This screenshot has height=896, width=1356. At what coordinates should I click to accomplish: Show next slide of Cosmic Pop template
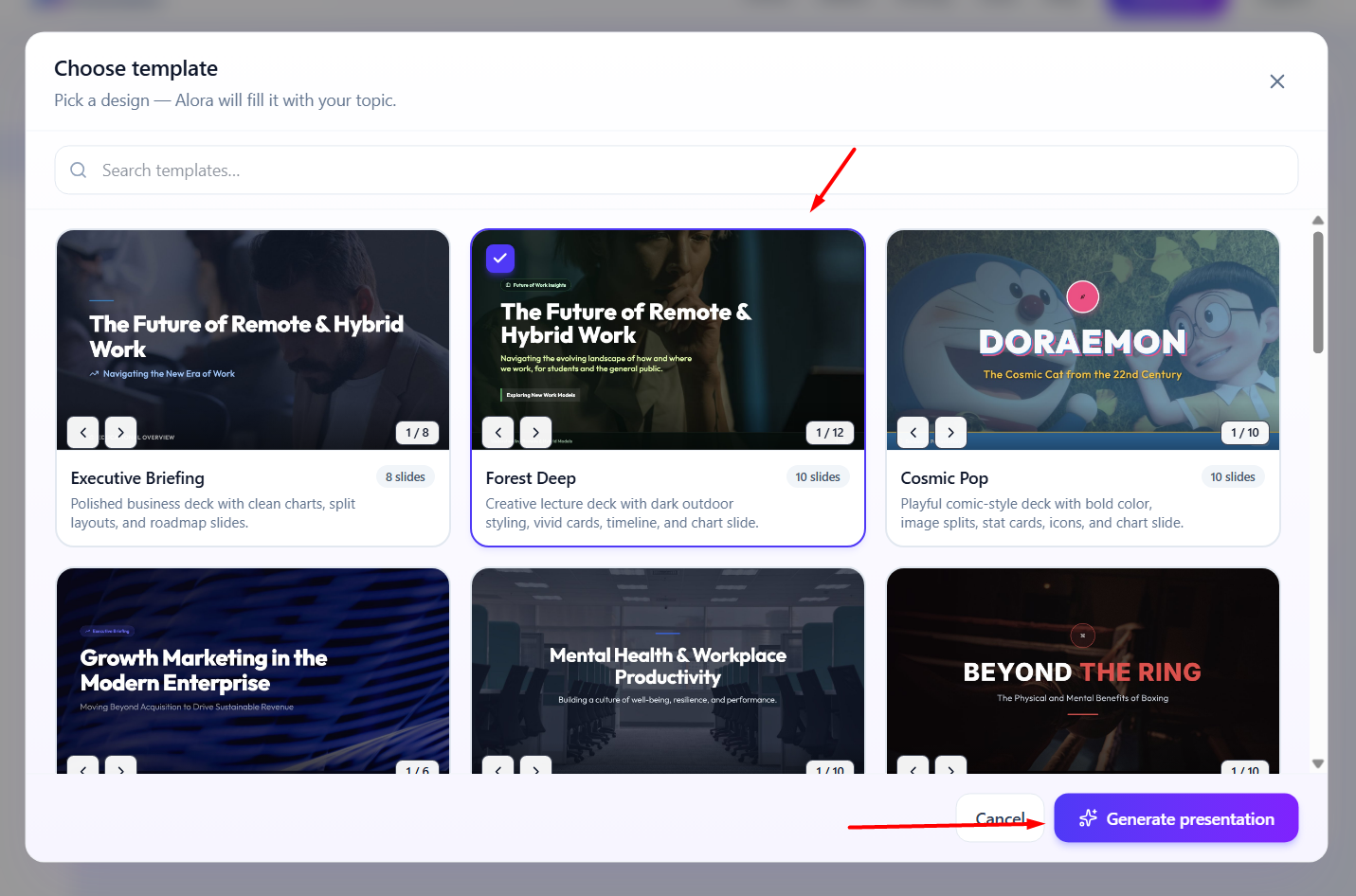(x=950, y=433)
